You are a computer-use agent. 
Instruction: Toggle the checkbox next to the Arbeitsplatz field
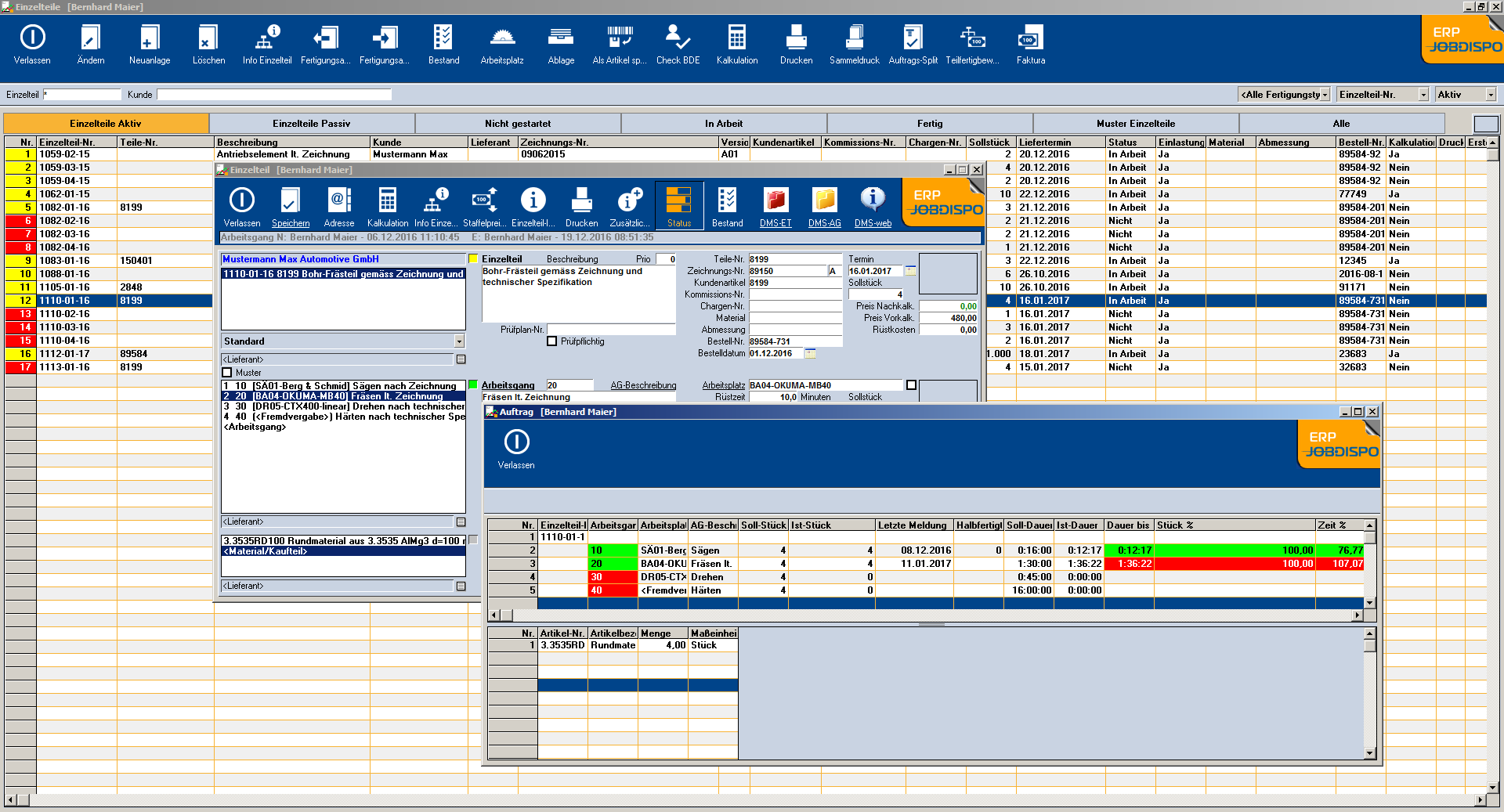[x=911, y=384]
